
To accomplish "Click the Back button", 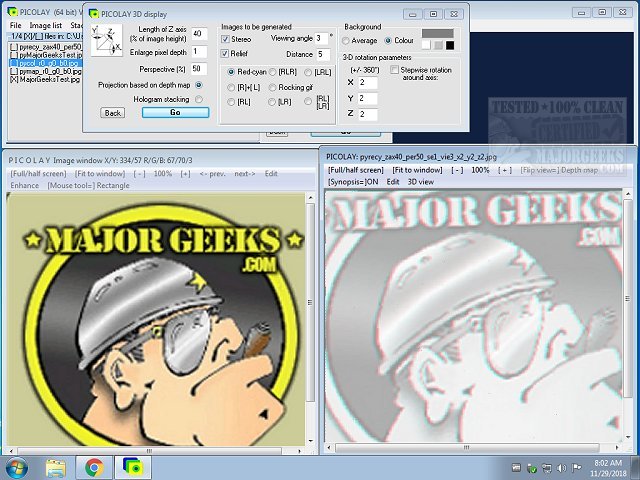I will point(113,113).
